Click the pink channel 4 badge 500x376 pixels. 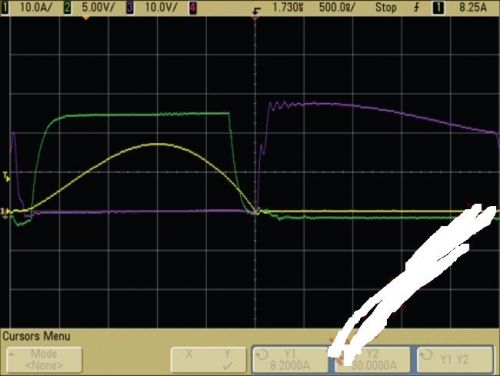point(193,7)
